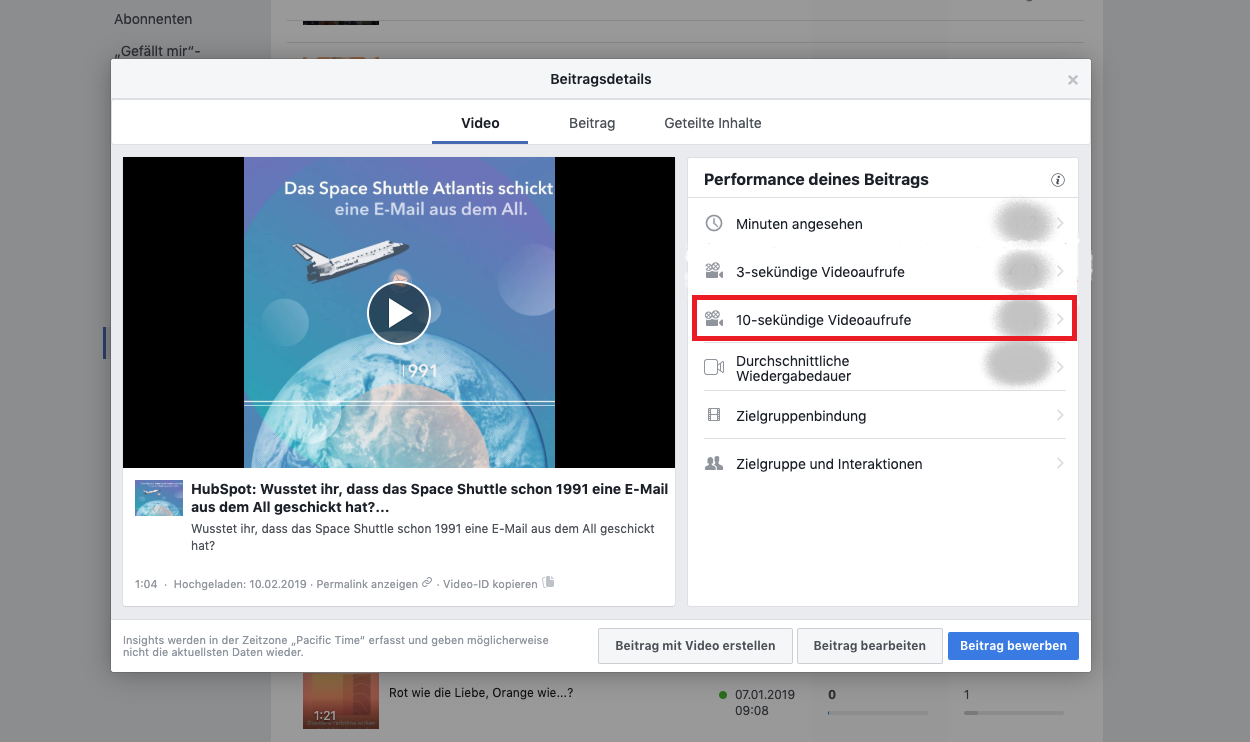This screenshot has height=742, width=1250.
Task: Click the HubSpot video title text
Action: (429, 498)
